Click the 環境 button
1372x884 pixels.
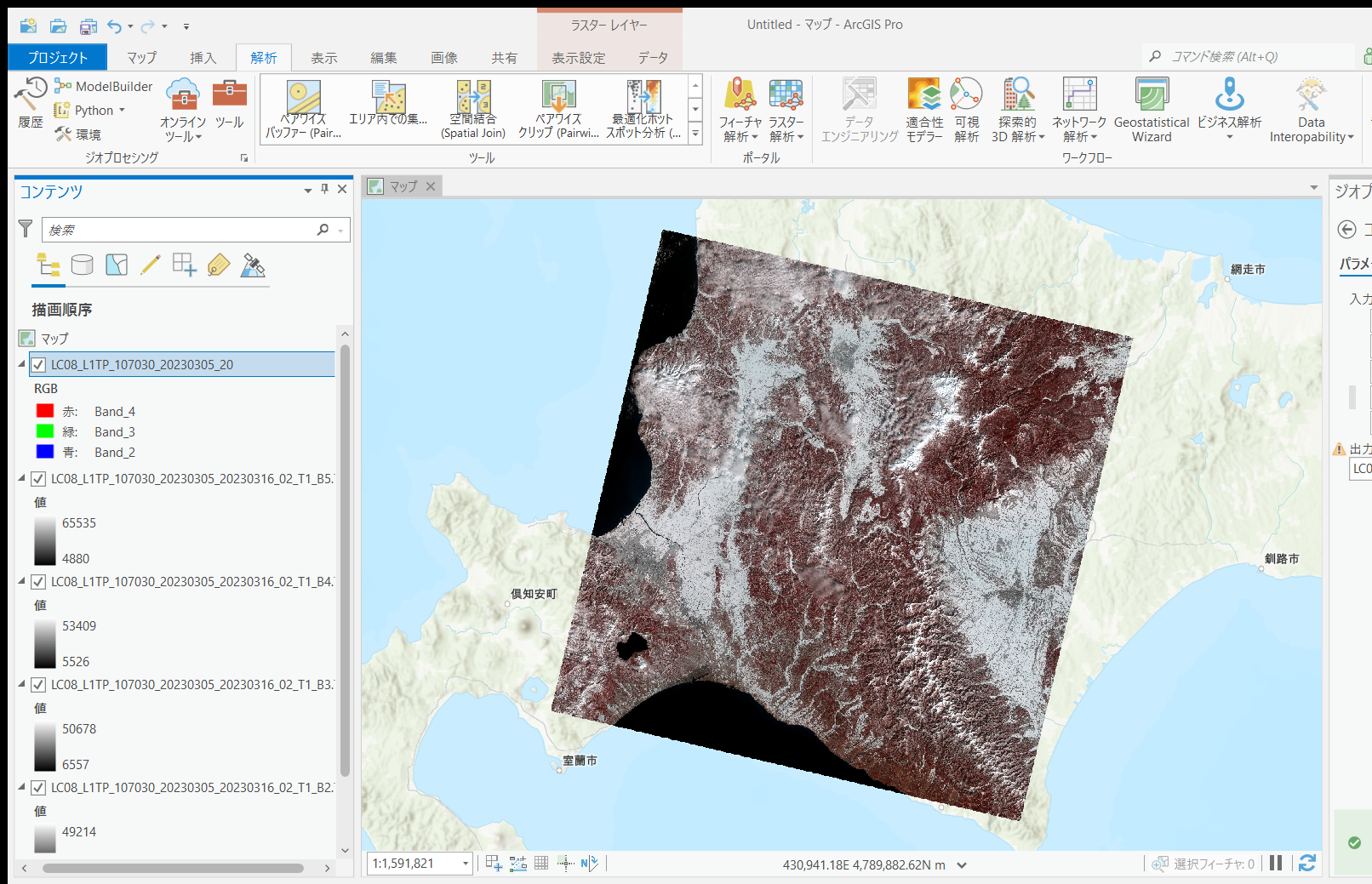pos(89,134)
